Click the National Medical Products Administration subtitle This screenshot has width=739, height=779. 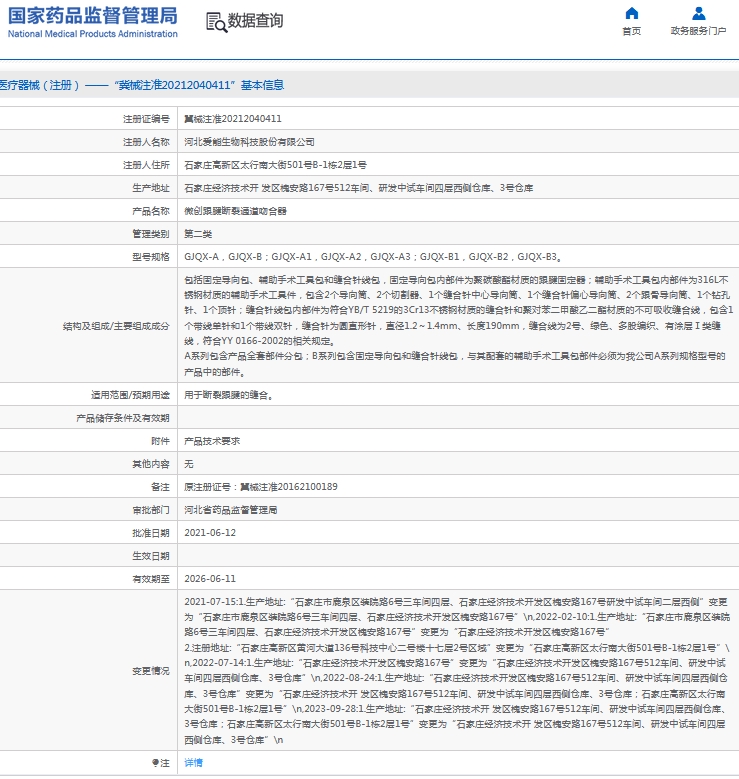click(92, 34)
